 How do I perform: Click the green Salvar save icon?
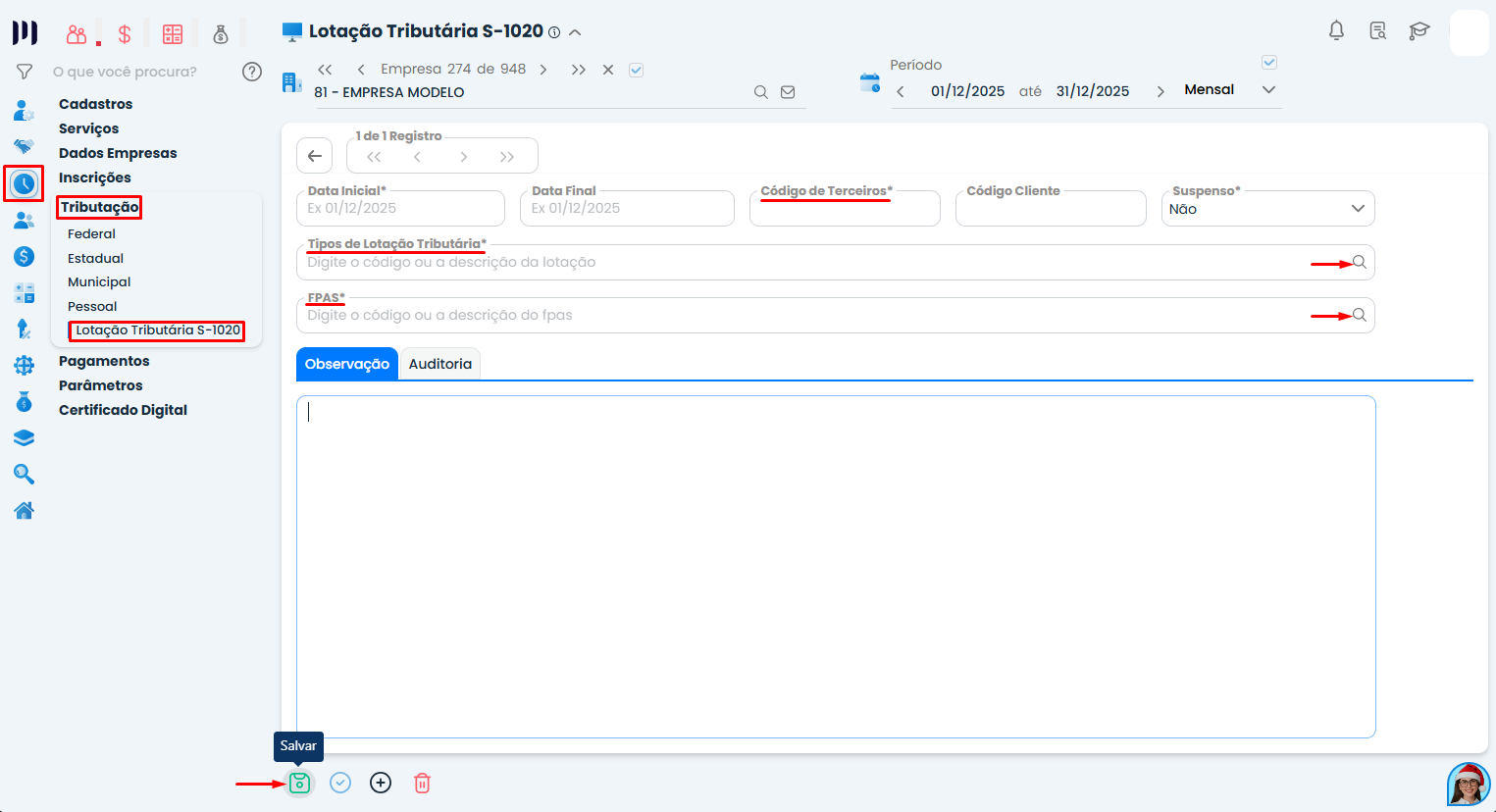pos(299,783)
